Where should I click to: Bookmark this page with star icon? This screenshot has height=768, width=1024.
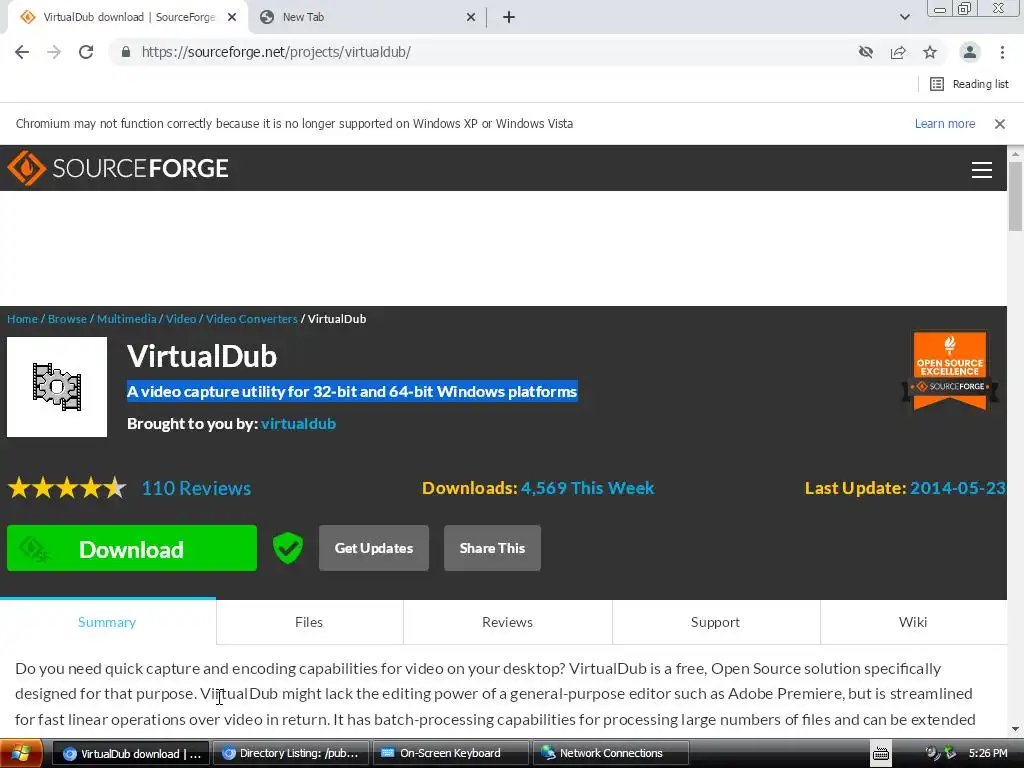[930, 52]
